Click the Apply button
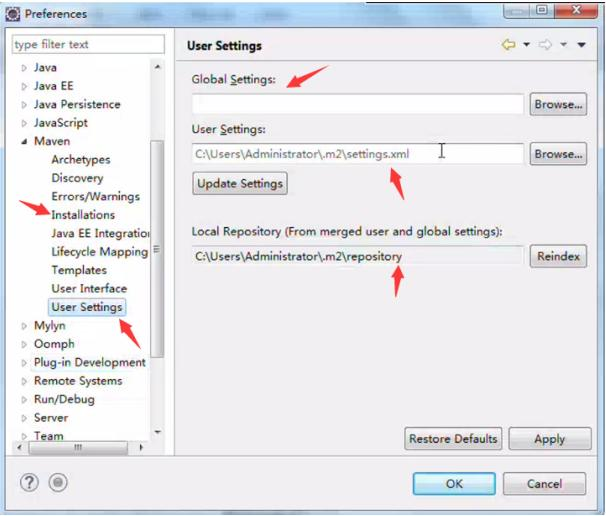 pyautogui.click(x=550, y=439)
